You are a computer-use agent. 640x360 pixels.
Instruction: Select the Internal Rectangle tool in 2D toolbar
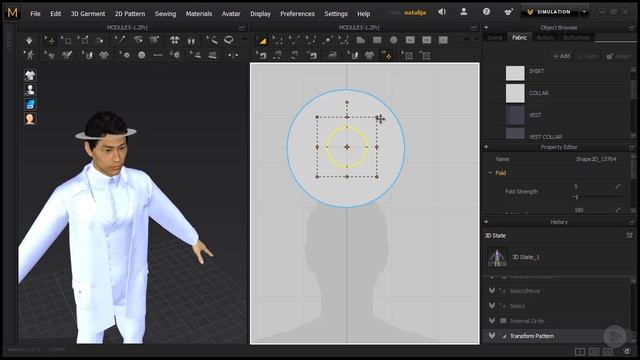(x=427, y=40)
